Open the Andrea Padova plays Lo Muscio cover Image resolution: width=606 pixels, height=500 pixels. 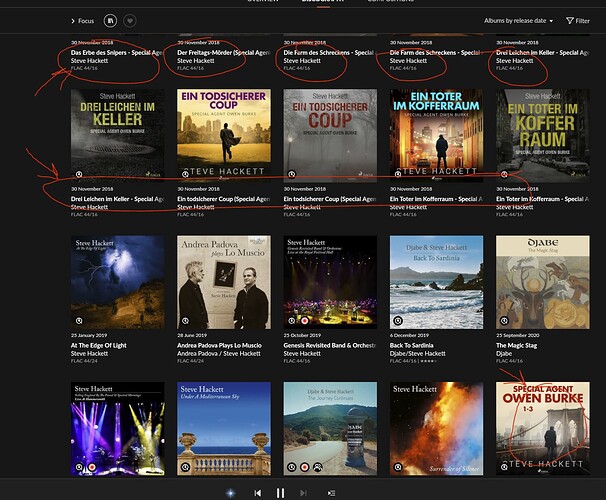(x=224, y=282)
